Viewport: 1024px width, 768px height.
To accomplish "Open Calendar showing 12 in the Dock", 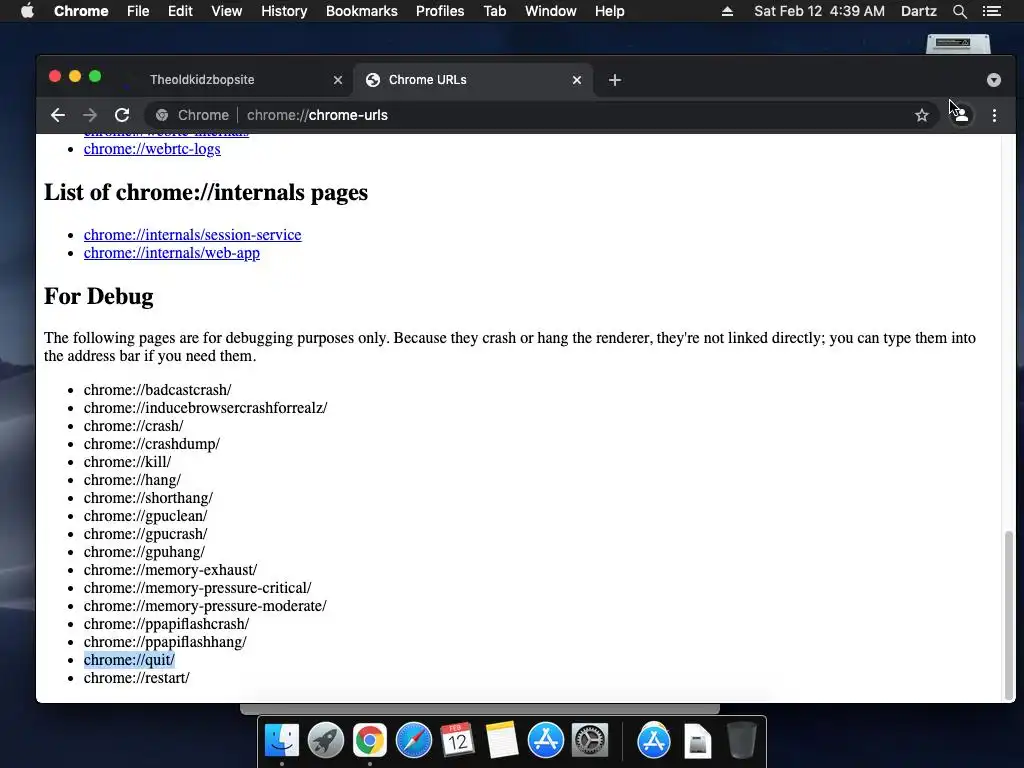I will coord(457,740).
